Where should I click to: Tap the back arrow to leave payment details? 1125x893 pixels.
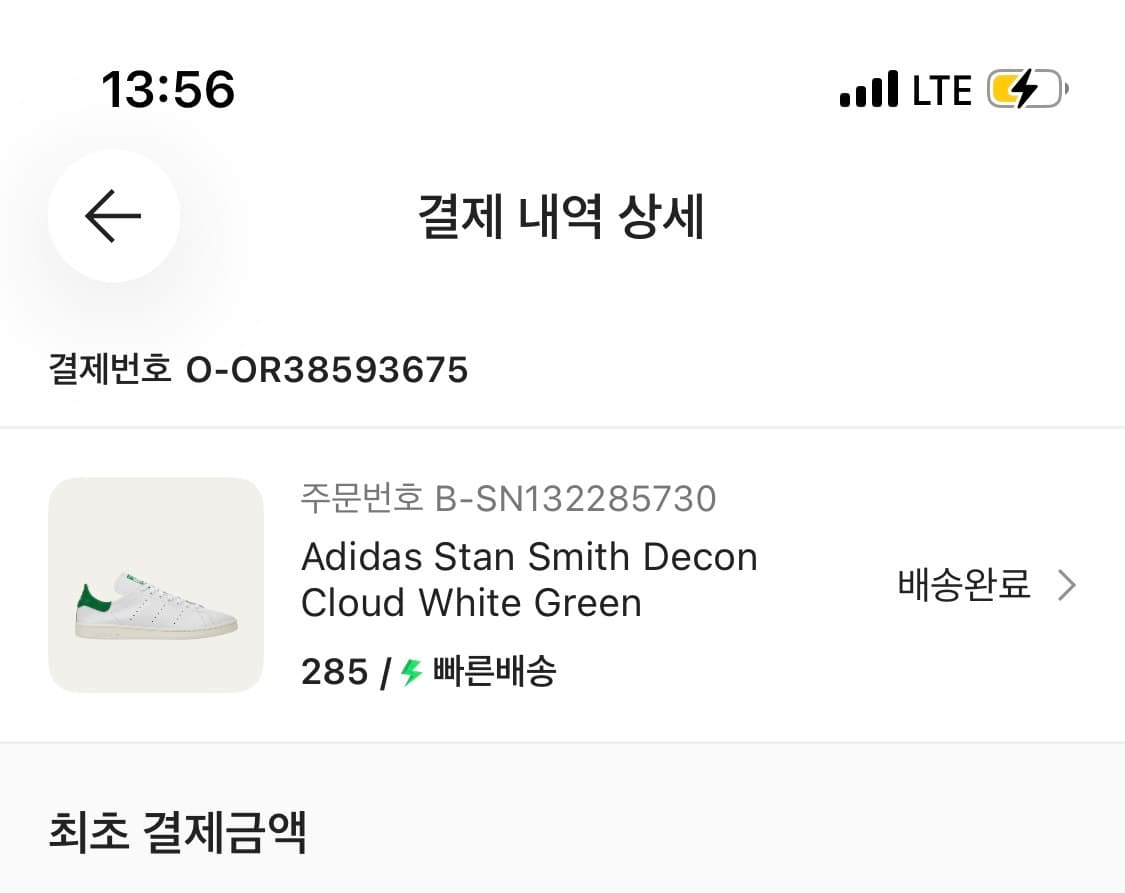[113, 218]
